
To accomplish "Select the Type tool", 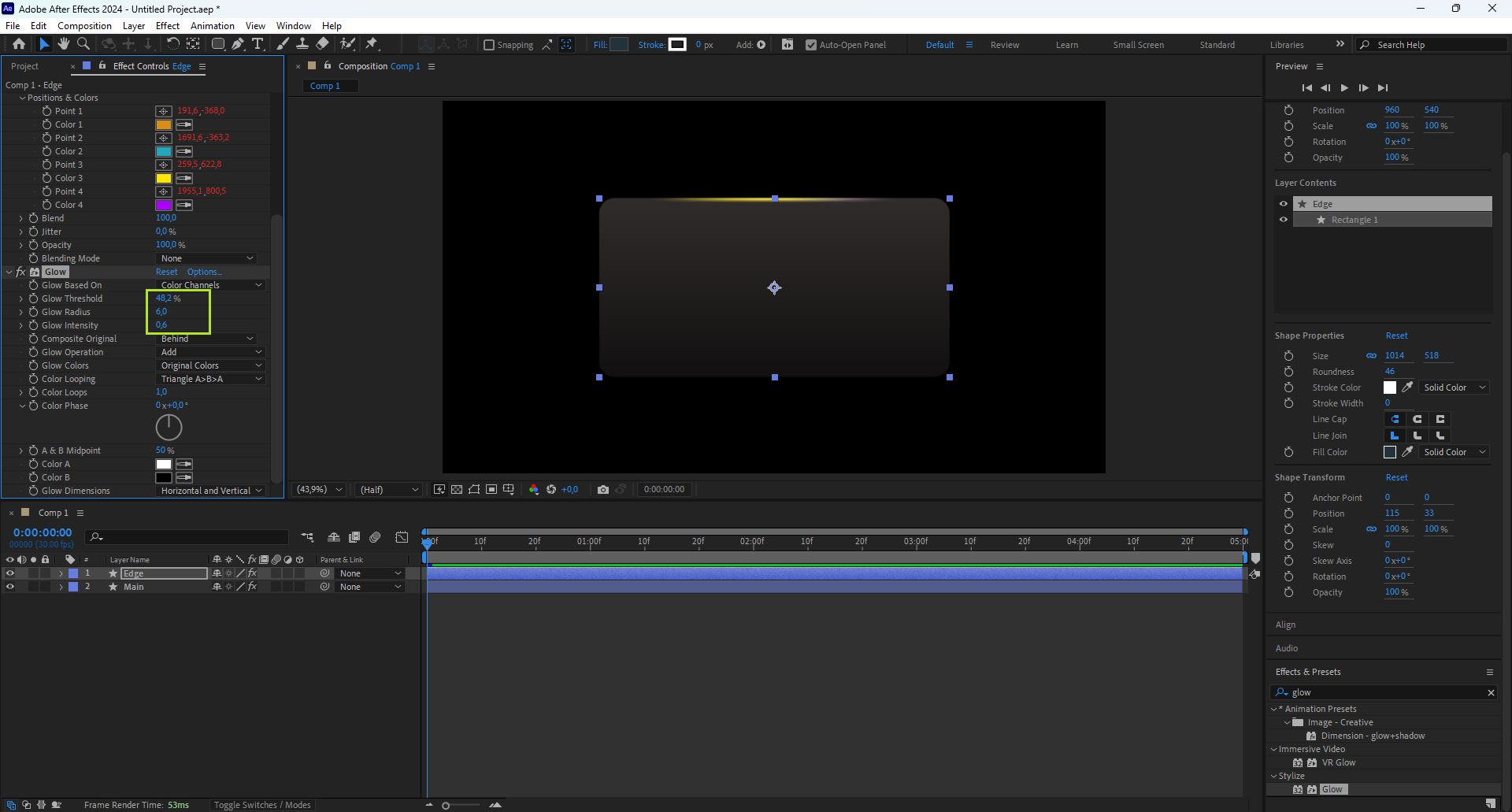I will click(258, 44).
